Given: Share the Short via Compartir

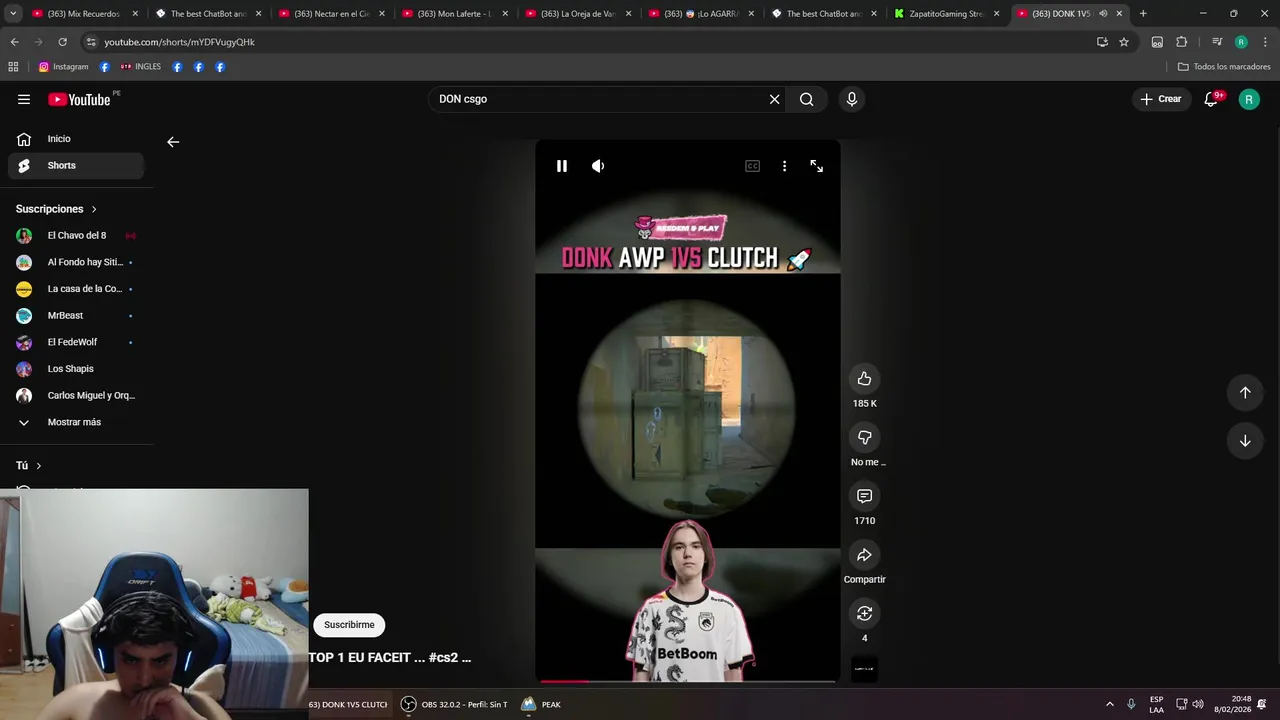Looking at the screenshot, I should [864, 555].
